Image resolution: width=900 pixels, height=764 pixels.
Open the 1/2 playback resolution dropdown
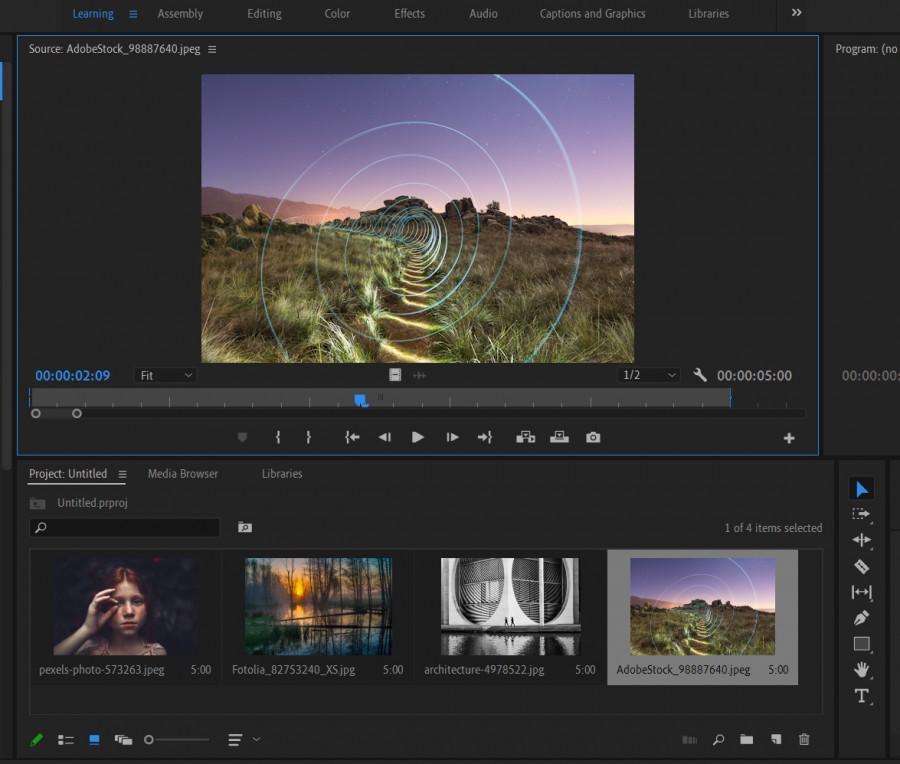650,375
